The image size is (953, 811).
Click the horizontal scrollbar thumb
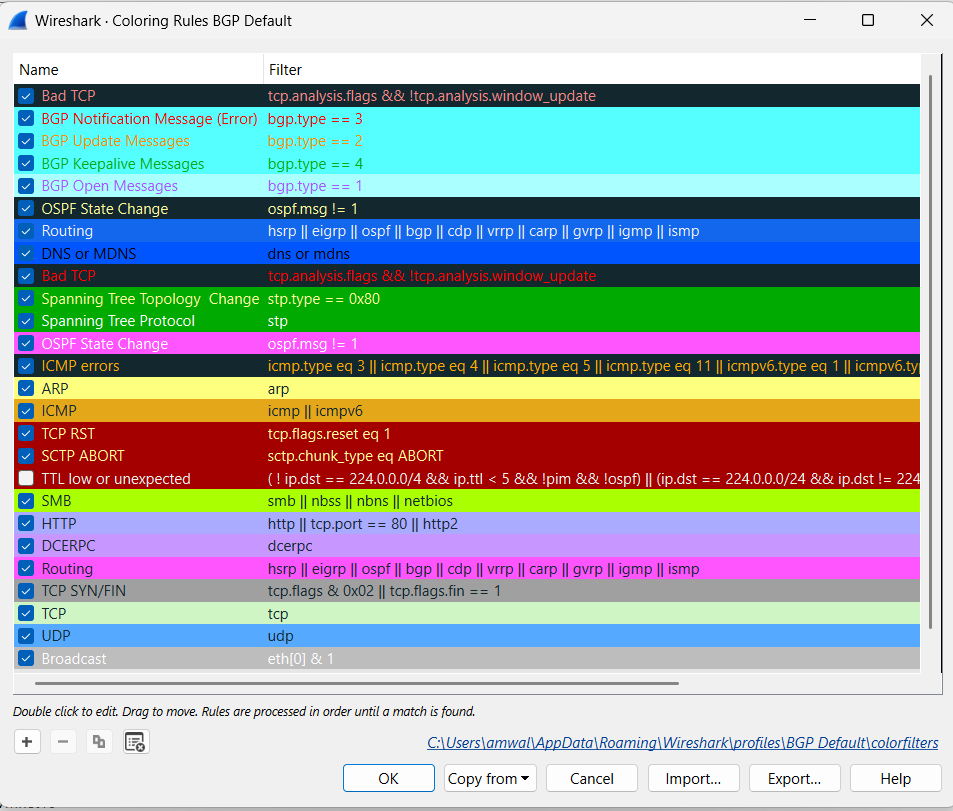point(357,683)
